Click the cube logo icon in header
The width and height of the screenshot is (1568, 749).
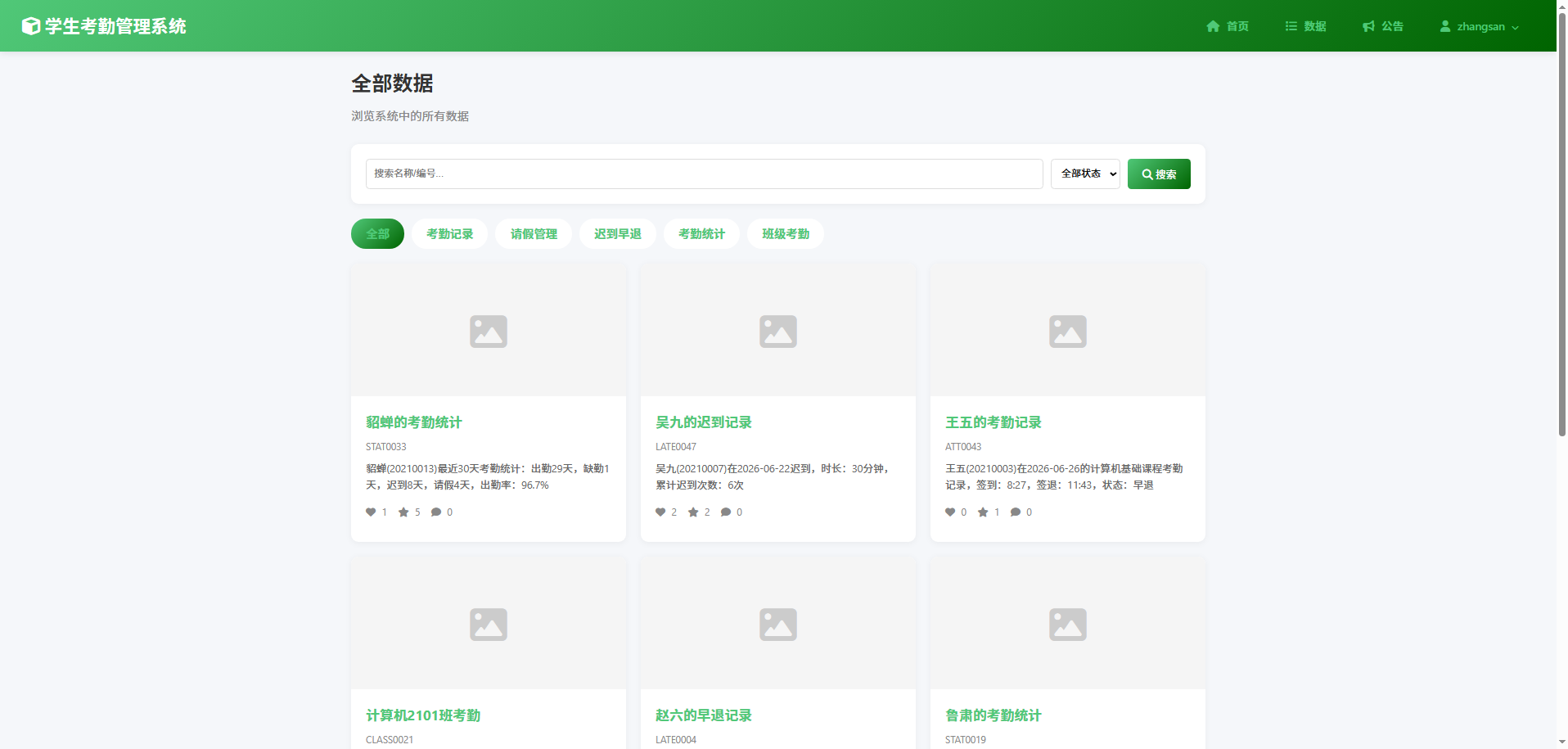click(x=30, y=26)
